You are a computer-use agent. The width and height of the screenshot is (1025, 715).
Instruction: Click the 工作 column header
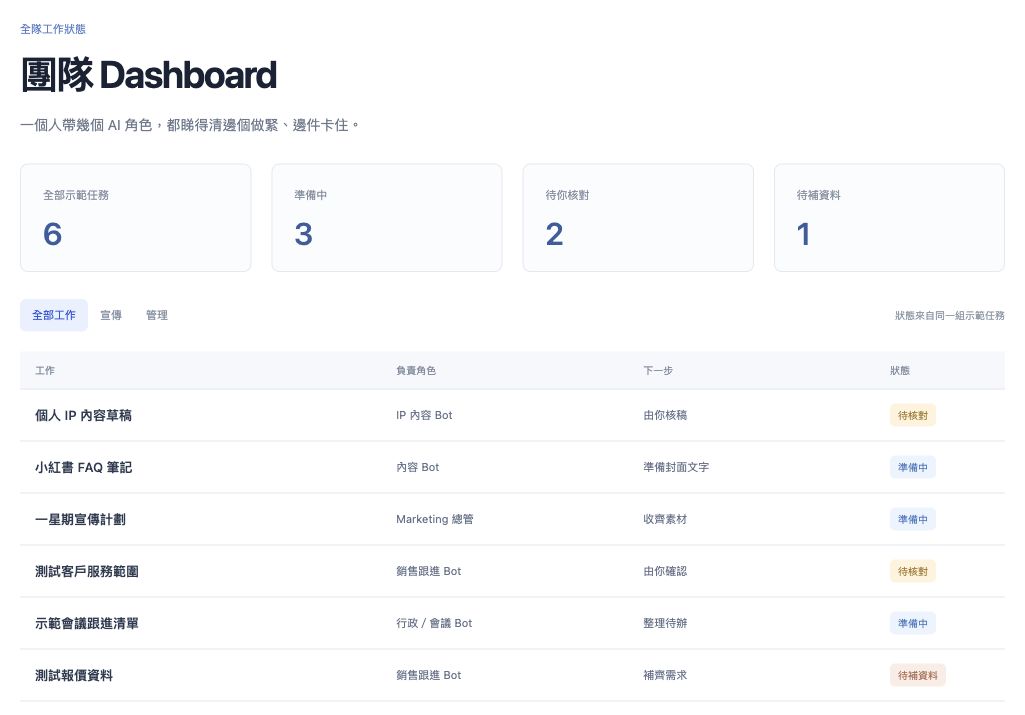45,371
